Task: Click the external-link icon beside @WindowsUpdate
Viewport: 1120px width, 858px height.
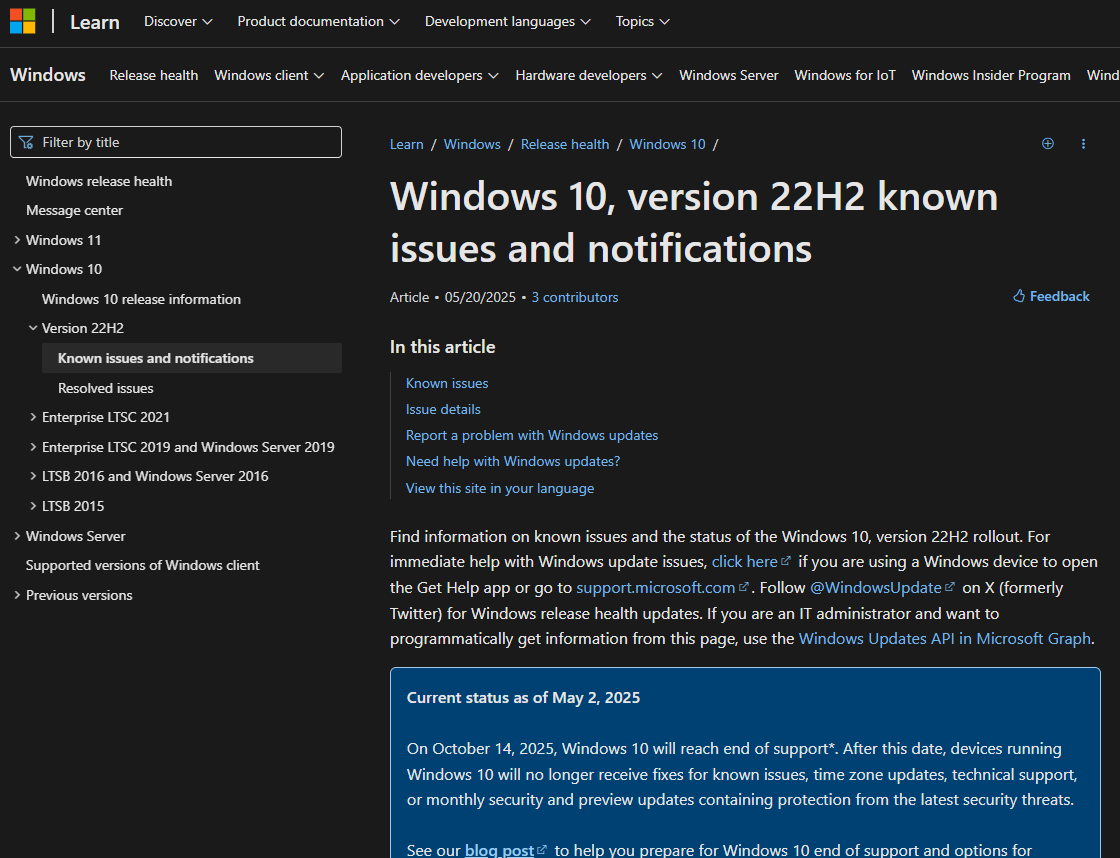Action: point(949,587)
